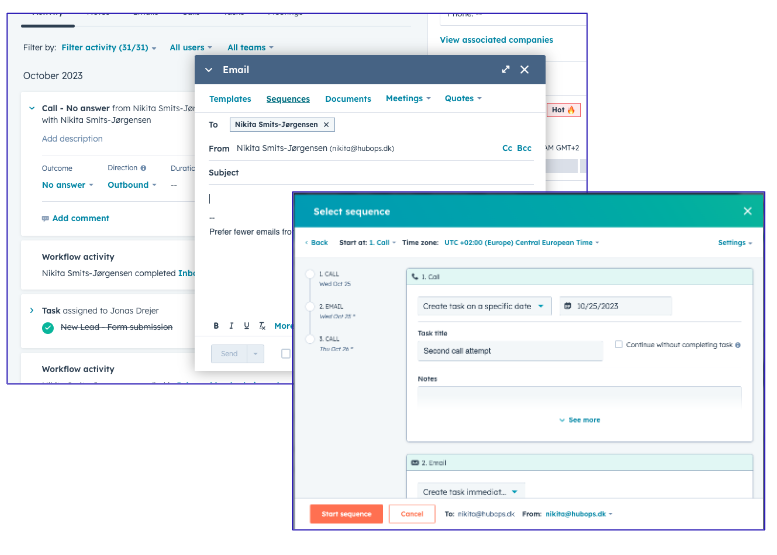Tick the checkbox next to Send button
This screenshot has height=555, width=777.
coord(285,353)
